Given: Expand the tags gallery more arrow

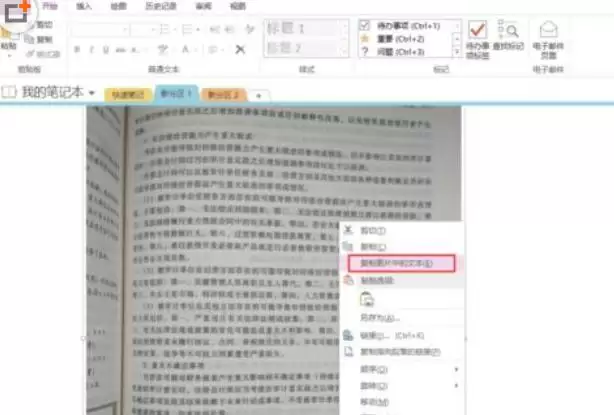Looking at the screenshot, I should tap(457, 52).
